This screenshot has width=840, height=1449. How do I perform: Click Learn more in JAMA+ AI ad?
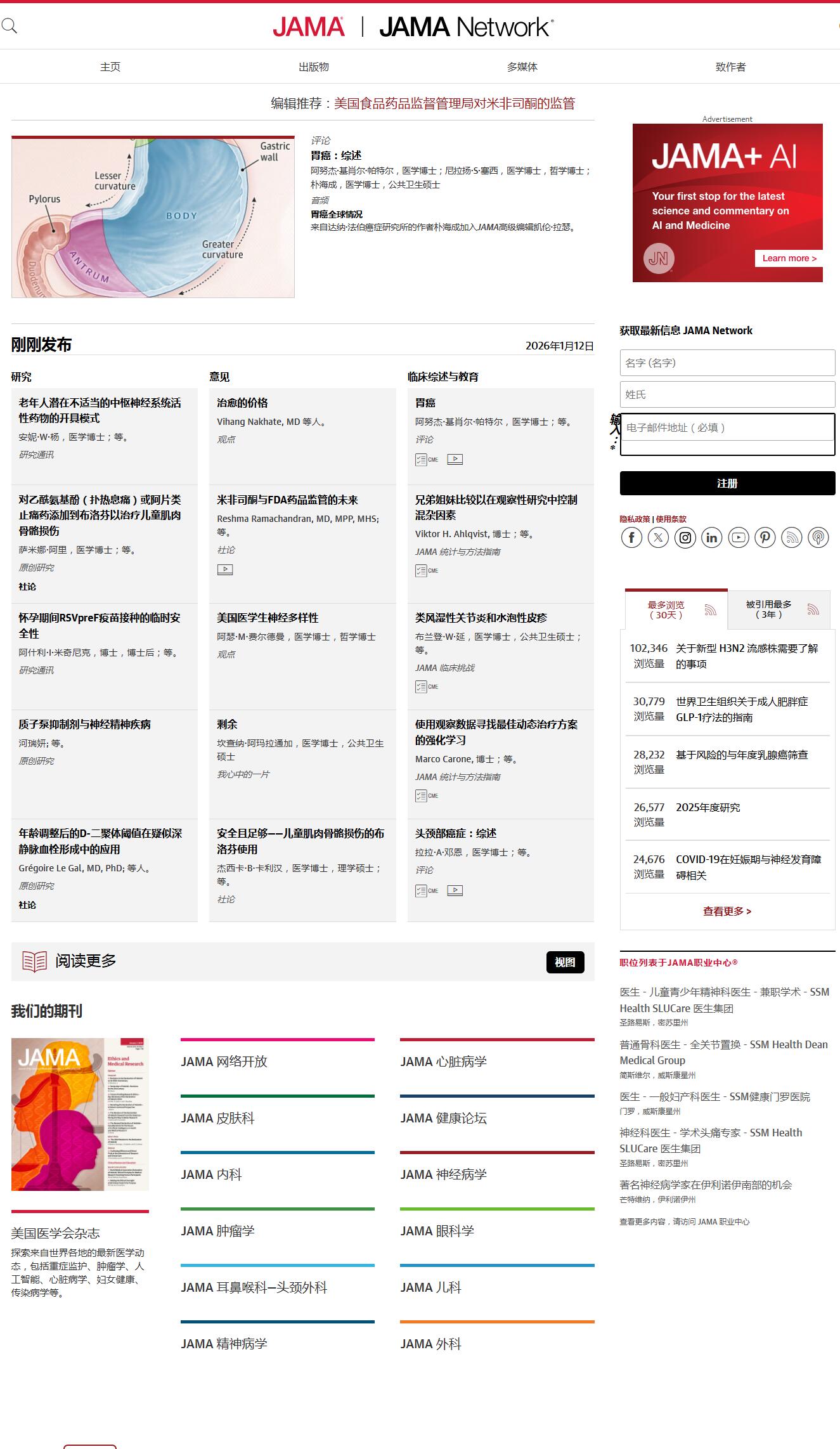[x=789, y=258]
